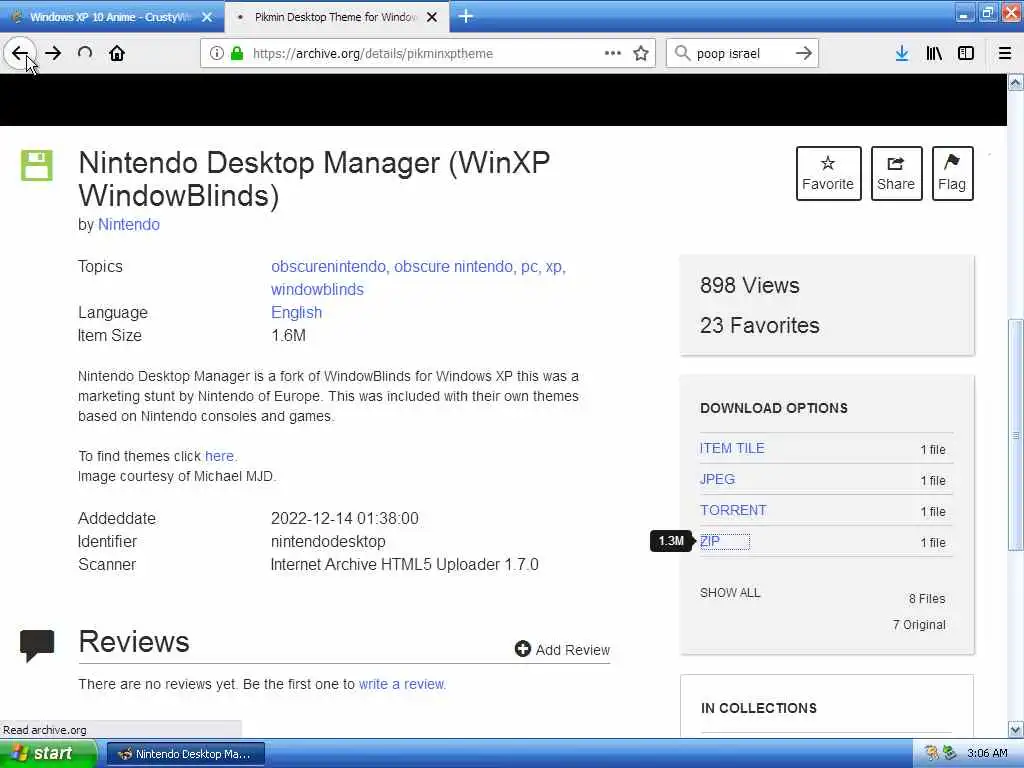1024x768 pixels.
Task: Go forward with the forward arrow
Action: tap(54, 54)
